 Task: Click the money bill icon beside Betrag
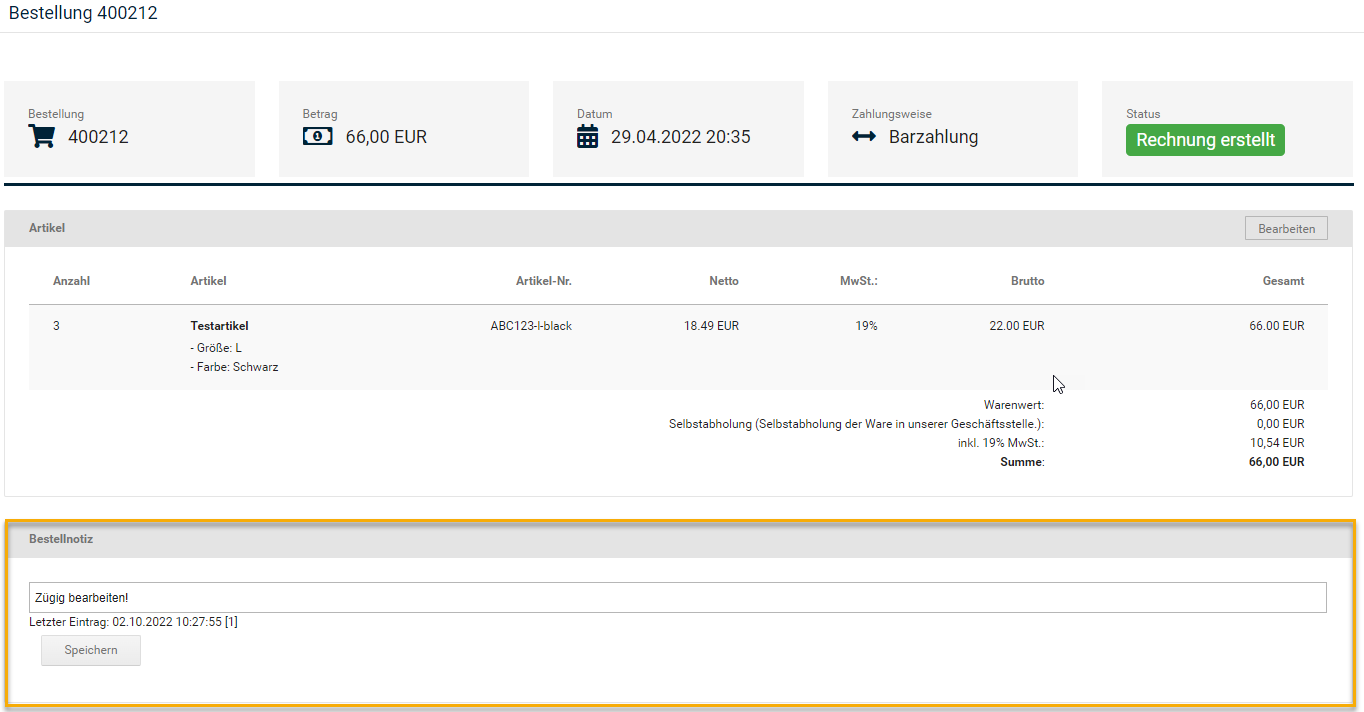[x=317, y=137]
